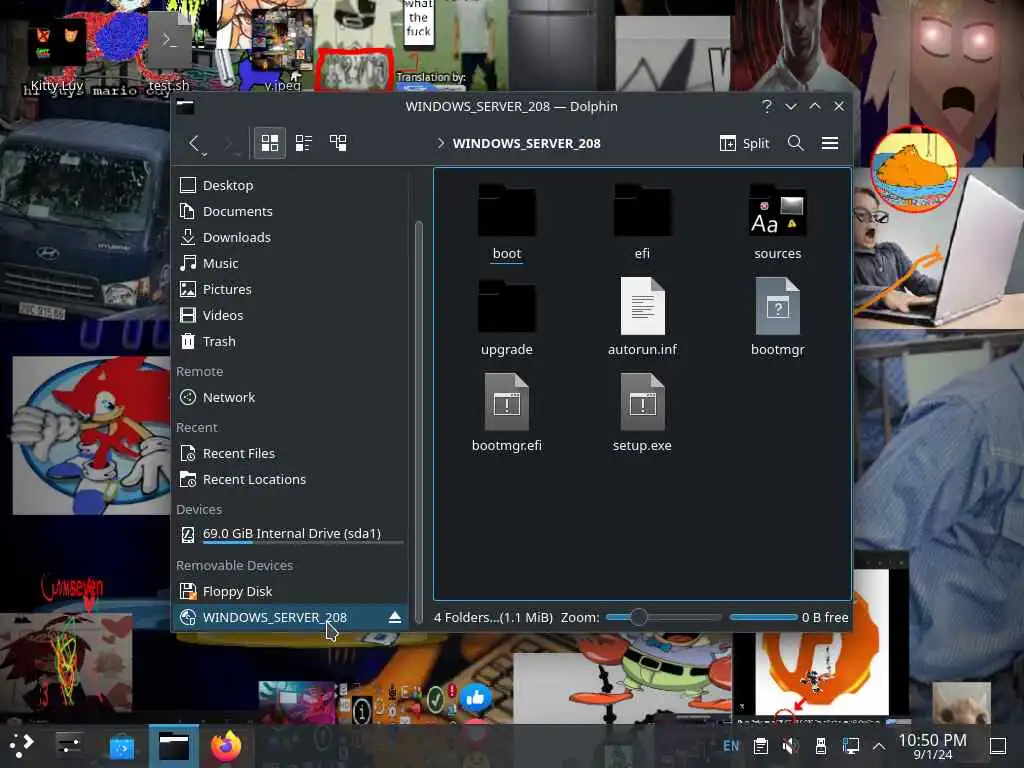1024x768 pixels.
Task: Click Dolphin task in the taskbar
Action: click(174, 746)
